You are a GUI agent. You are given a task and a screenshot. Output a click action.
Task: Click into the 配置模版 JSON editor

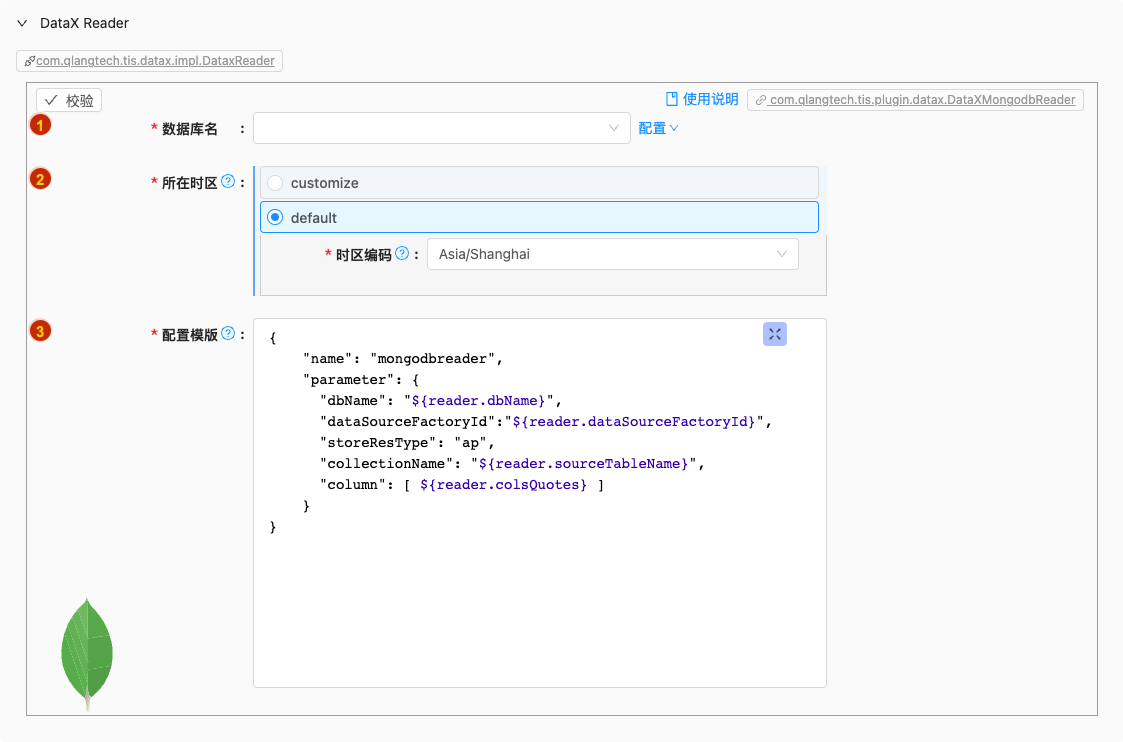pos(539,503)
